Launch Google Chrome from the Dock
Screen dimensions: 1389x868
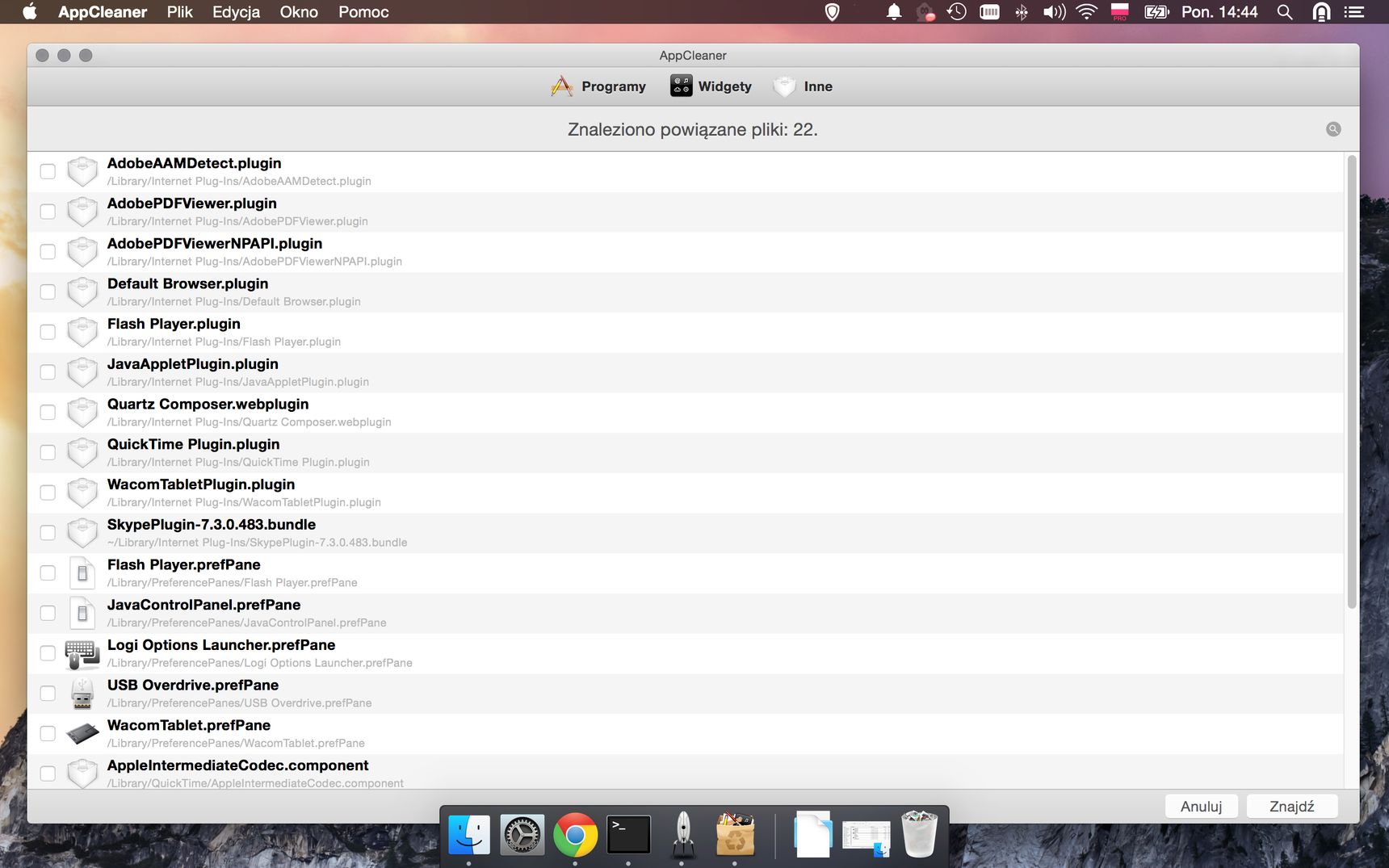(575, 835)
